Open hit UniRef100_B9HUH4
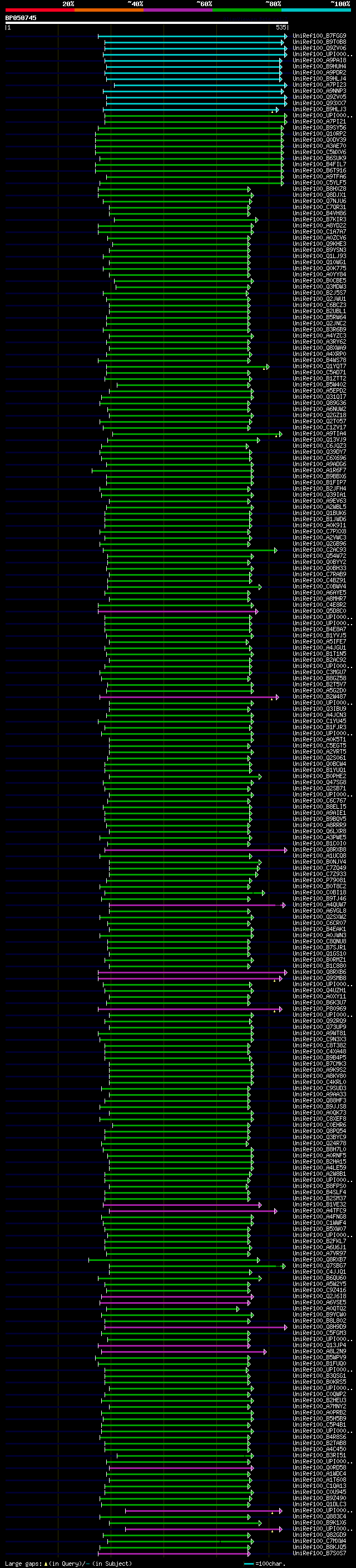The image size is (356, 1568). (x=319, y=66)
